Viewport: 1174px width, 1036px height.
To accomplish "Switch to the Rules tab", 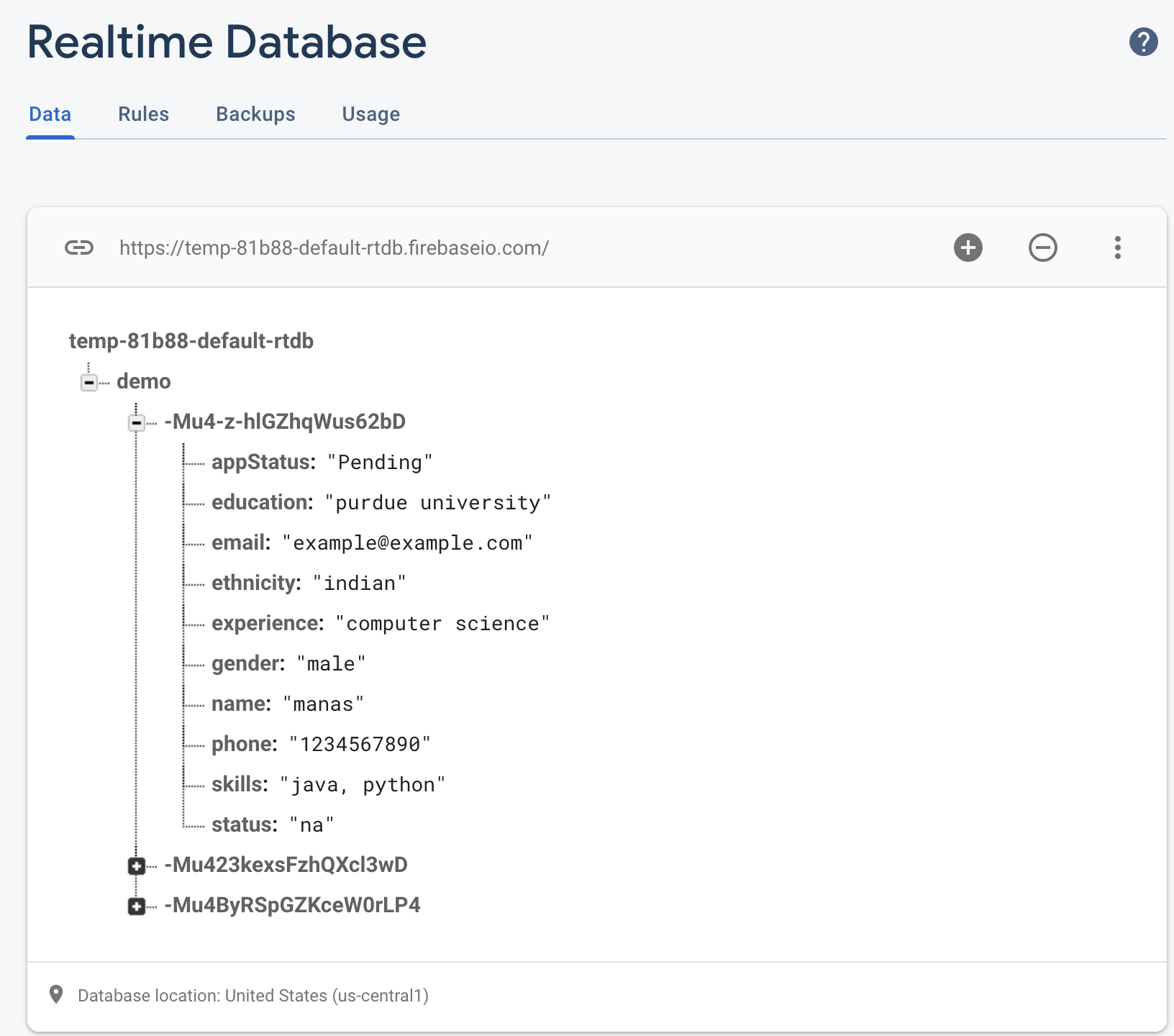I will click(x=143, y=114).
